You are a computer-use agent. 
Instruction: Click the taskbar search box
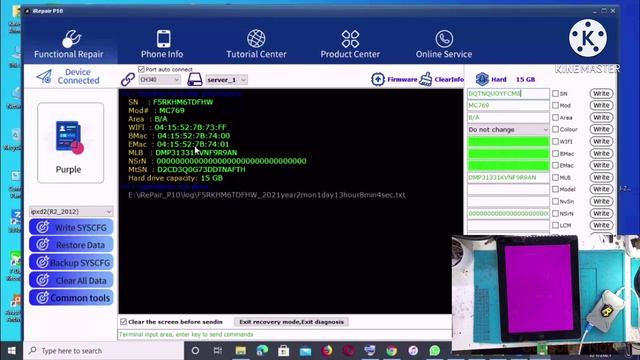(104, 351)
